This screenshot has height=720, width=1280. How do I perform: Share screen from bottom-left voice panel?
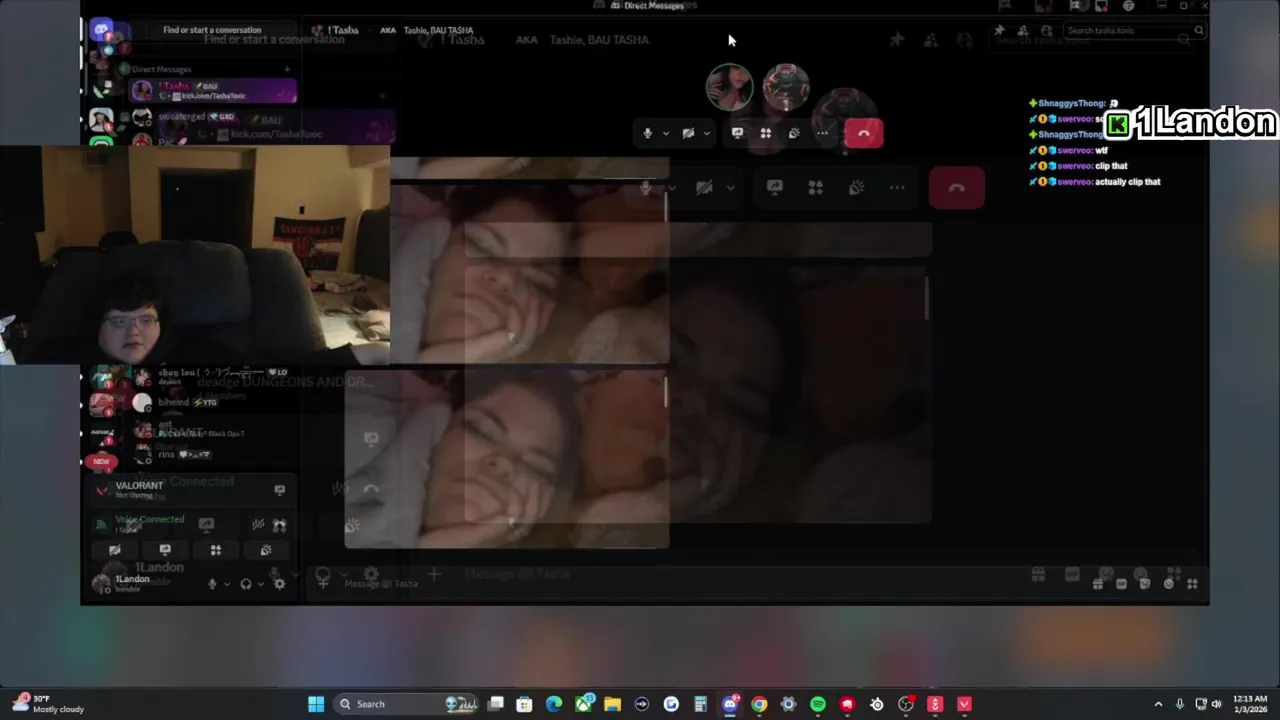pos(165,550)
